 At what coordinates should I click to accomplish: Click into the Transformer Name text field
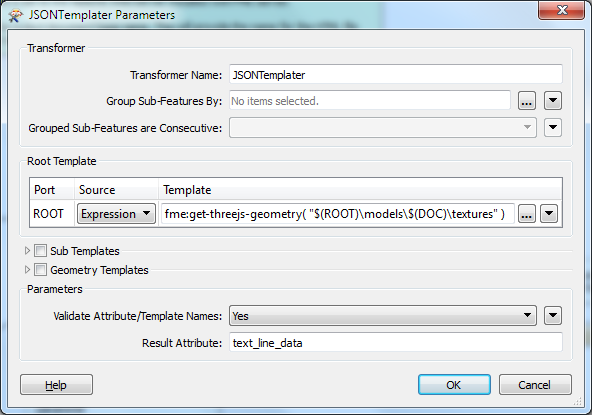[396, 74]
